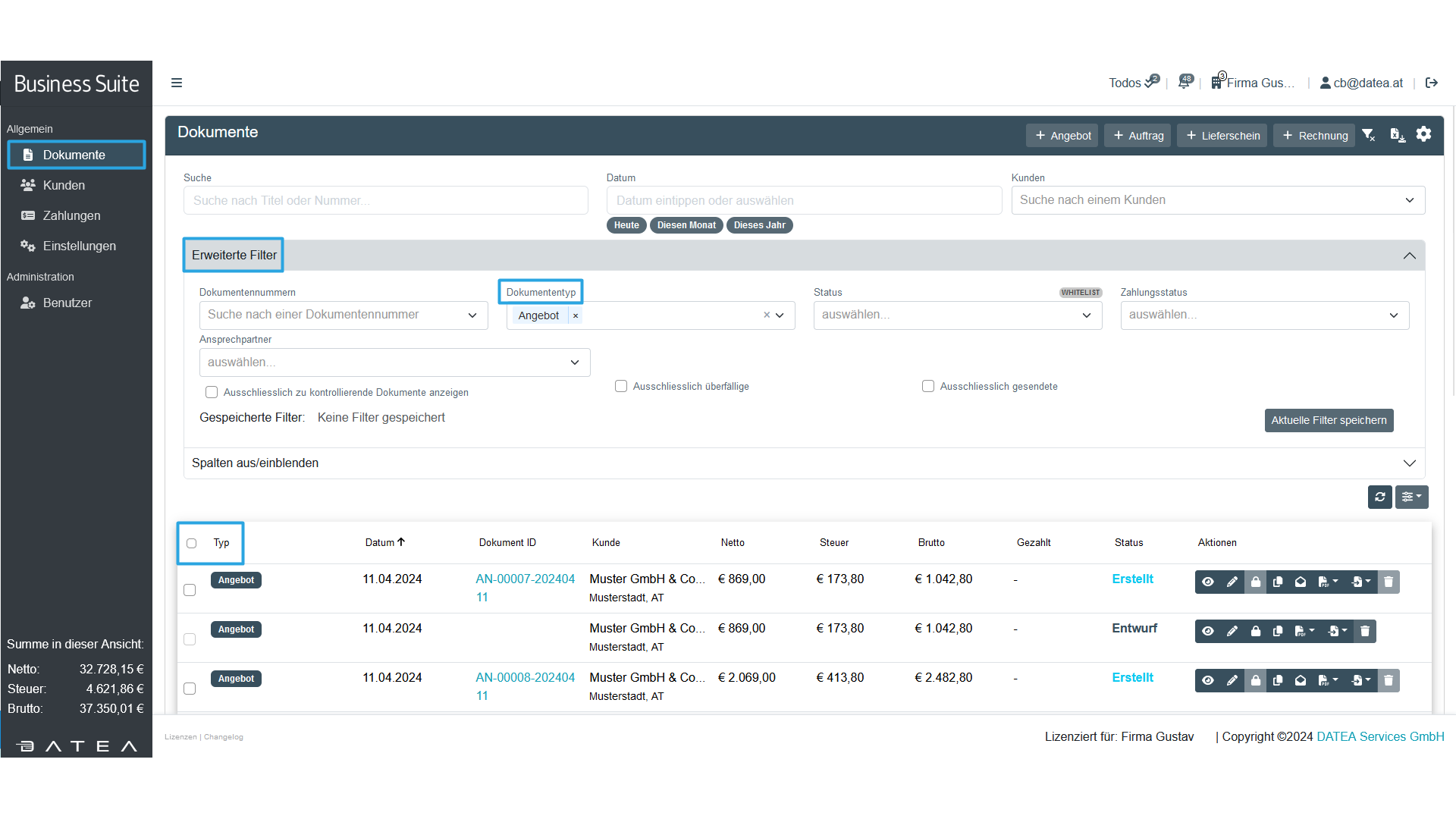Check 'Ausschliesslich gesendete' option

pyautogui.click(x=928, y=386)
